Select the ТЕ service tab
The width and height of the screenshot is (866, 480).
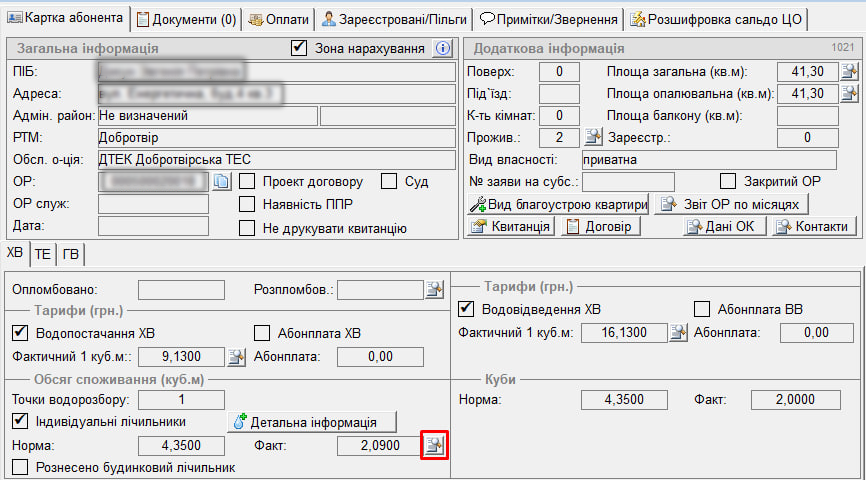tap(43, 253)
